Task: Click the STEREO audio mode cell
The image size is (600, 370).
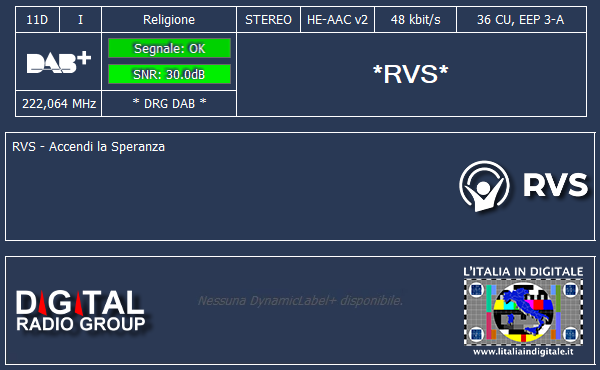Action: click(x=268, y=20)
